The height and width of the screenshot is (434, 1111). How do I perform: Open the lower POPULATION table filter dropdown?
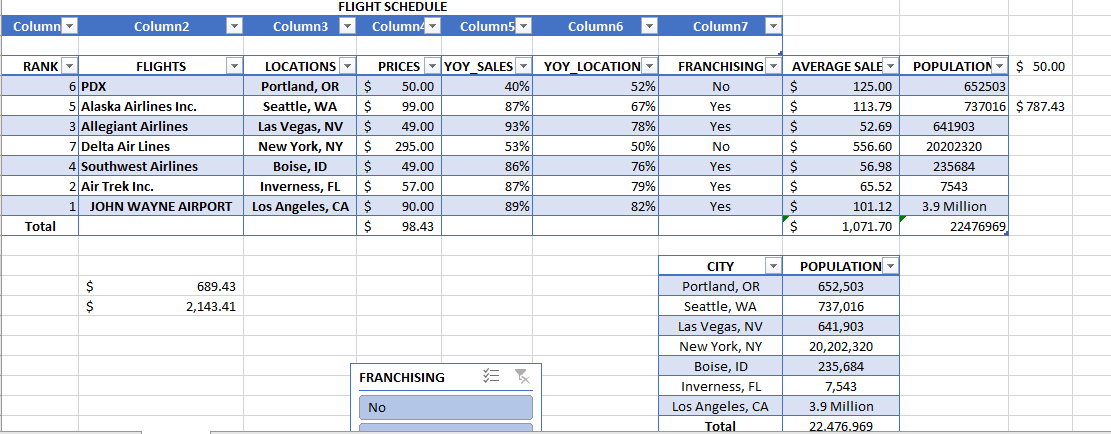(891, 266)
